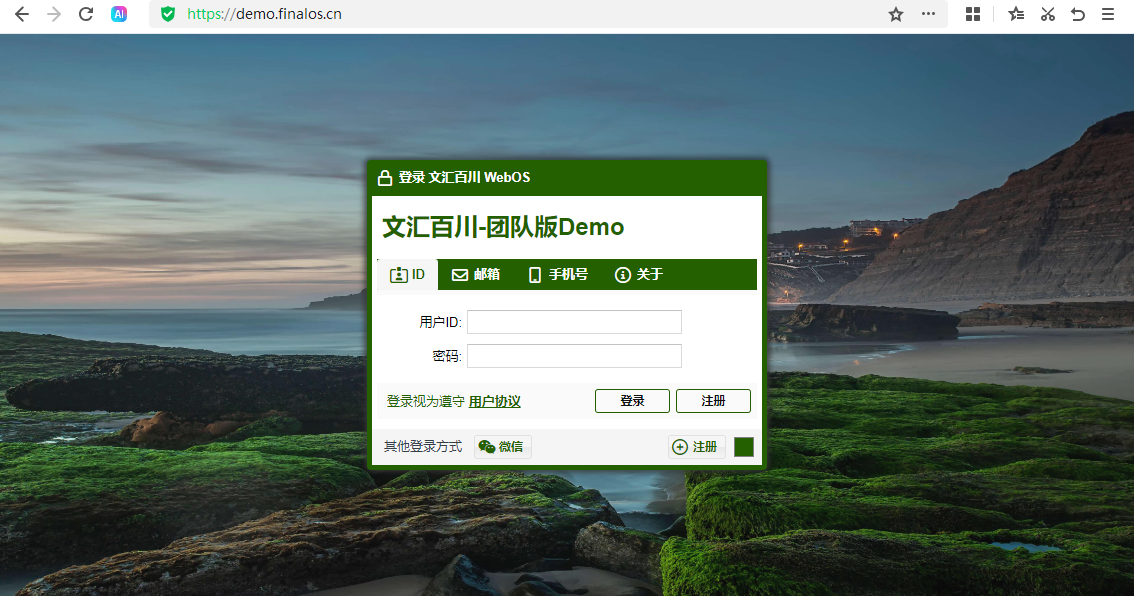Log in with 微信 button
Image resolution: width=1134 pixels, height=596 pixels.
(x=503, y=447)
